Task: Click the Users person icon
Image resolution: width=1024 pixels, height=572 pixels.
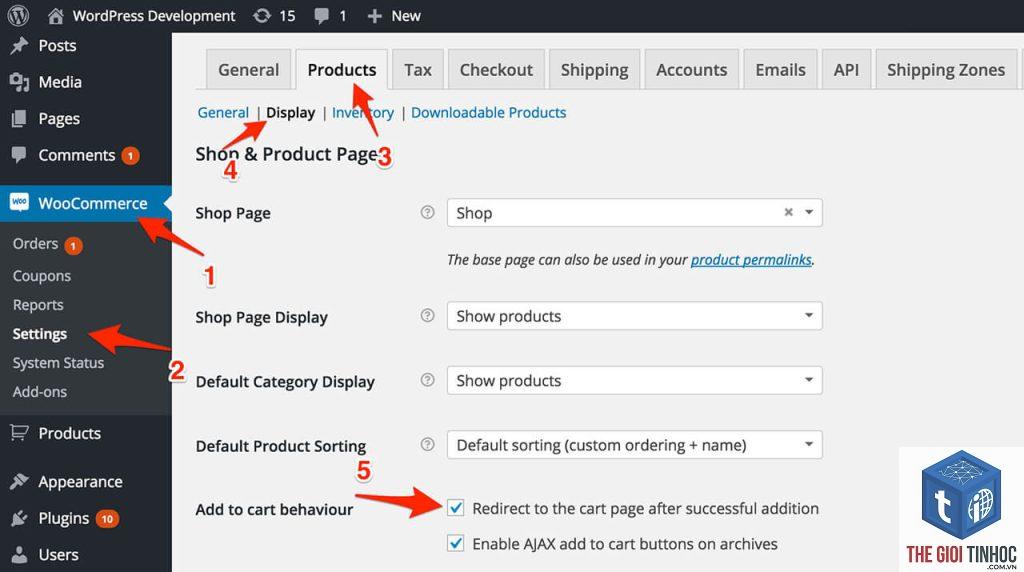Action: tap(20, 555)
